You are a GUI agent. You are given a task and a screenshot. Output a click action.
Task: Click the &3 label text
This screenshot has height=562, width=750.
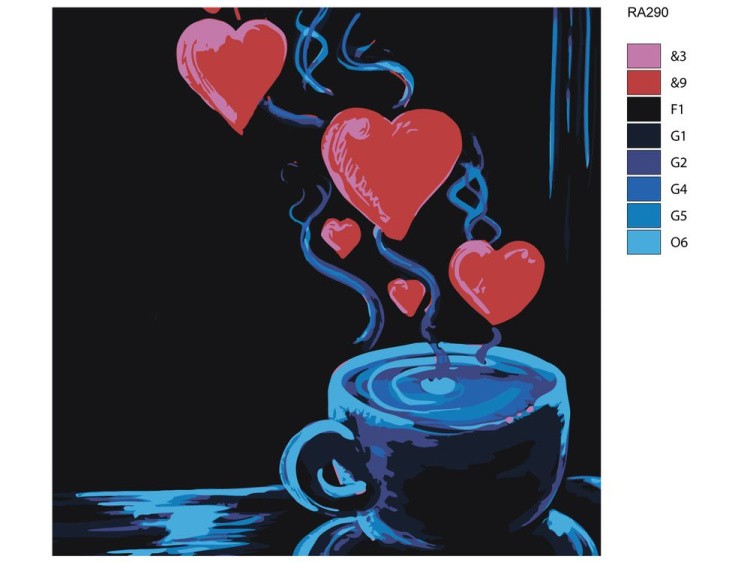coord(678,56)
